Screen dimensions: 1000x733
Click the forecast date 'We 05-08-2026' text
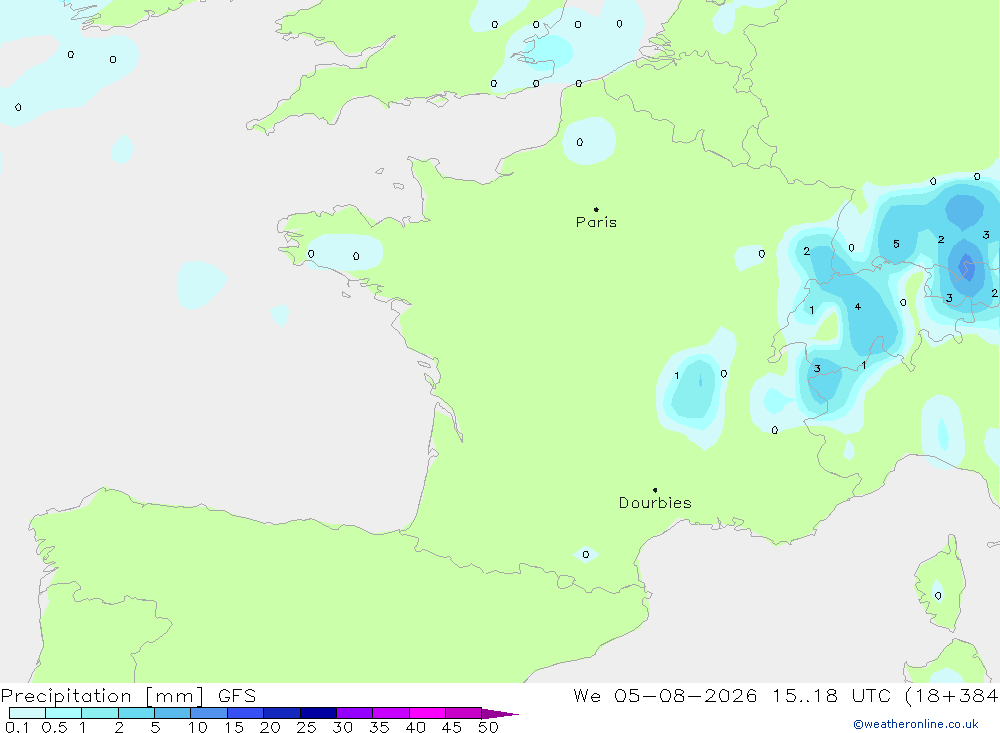pos(665,695)
